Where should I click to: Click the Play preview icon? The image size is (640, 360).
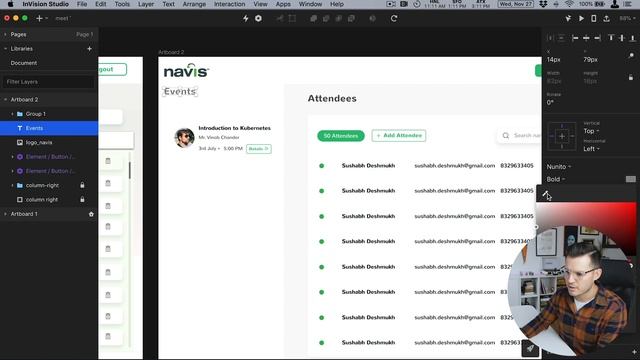coord(581,18)
